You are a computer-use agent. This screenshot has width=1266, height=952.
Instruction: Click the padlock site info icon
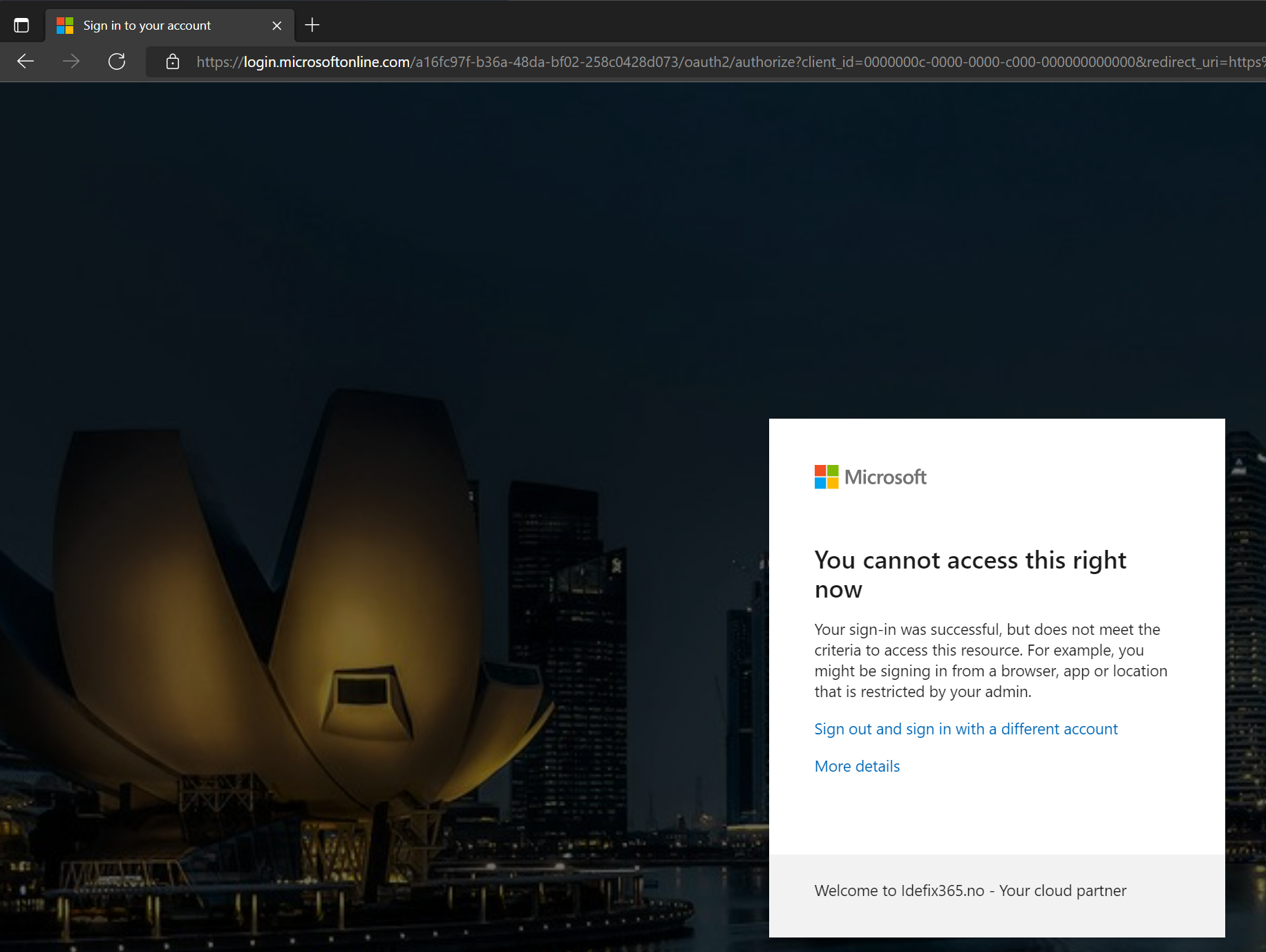pyautogui.click(x=173, y=61)
